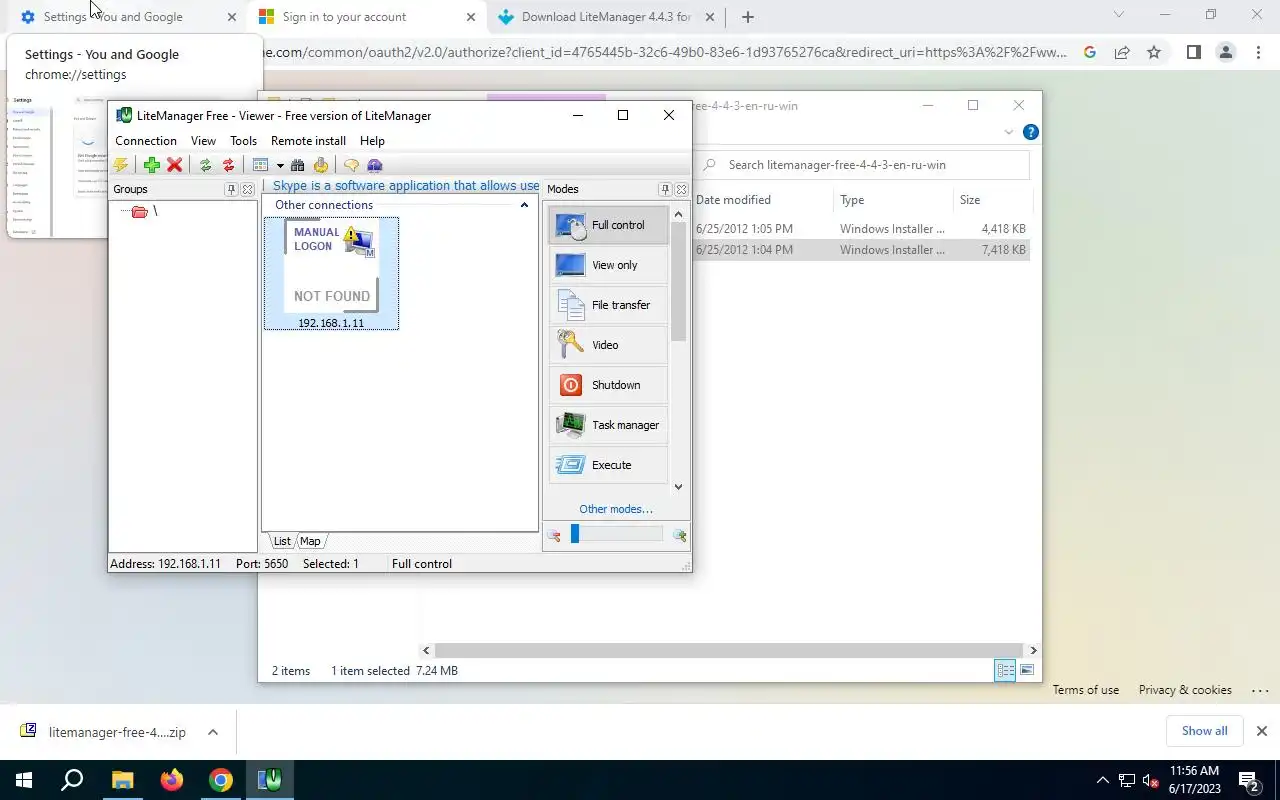Click the Type column header in Explorer
The image size is (1280, 800).
(893, 200)
